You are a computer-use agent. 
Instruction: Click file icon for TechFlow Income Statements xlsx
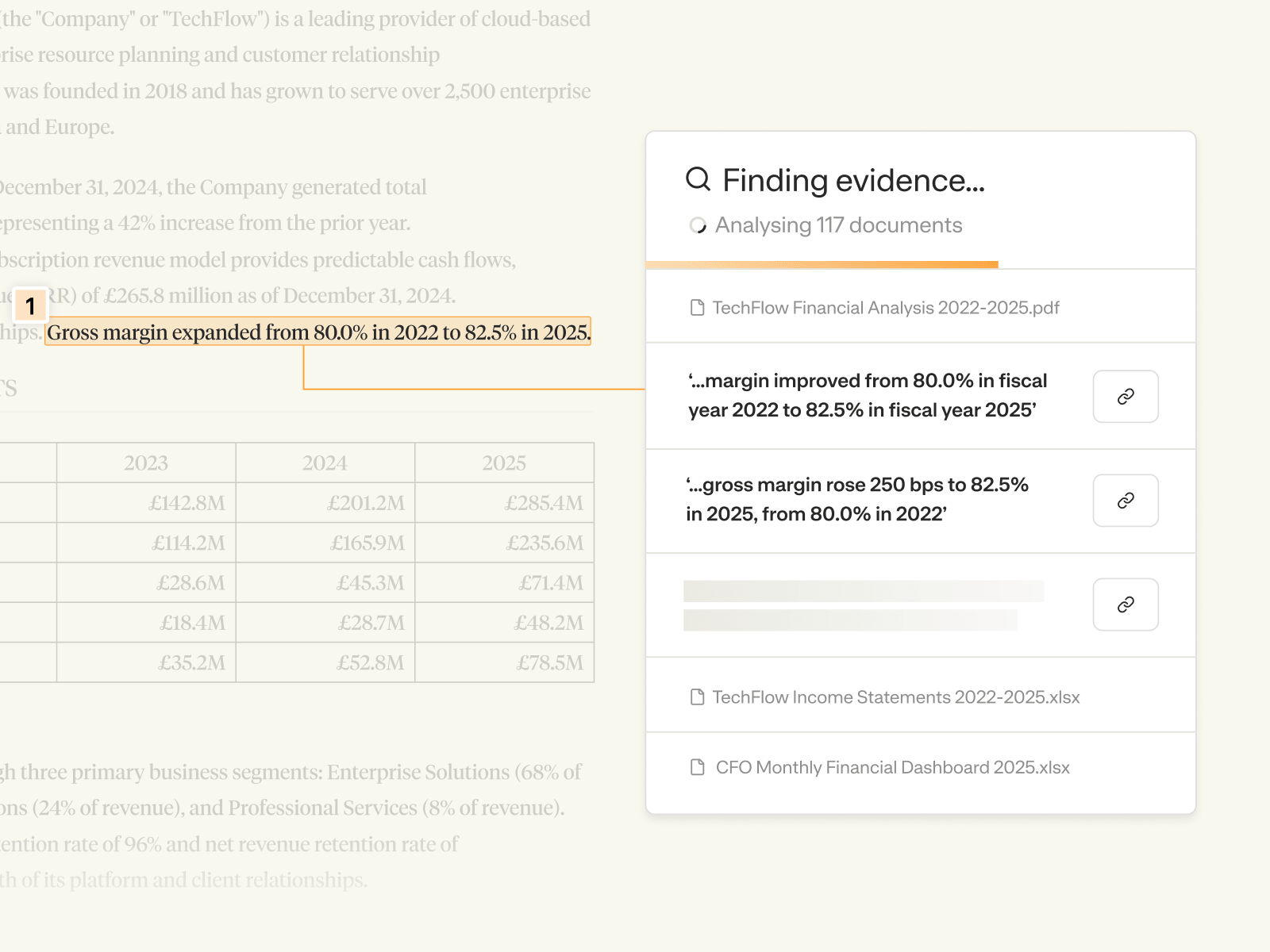click(x=698, y=697)
